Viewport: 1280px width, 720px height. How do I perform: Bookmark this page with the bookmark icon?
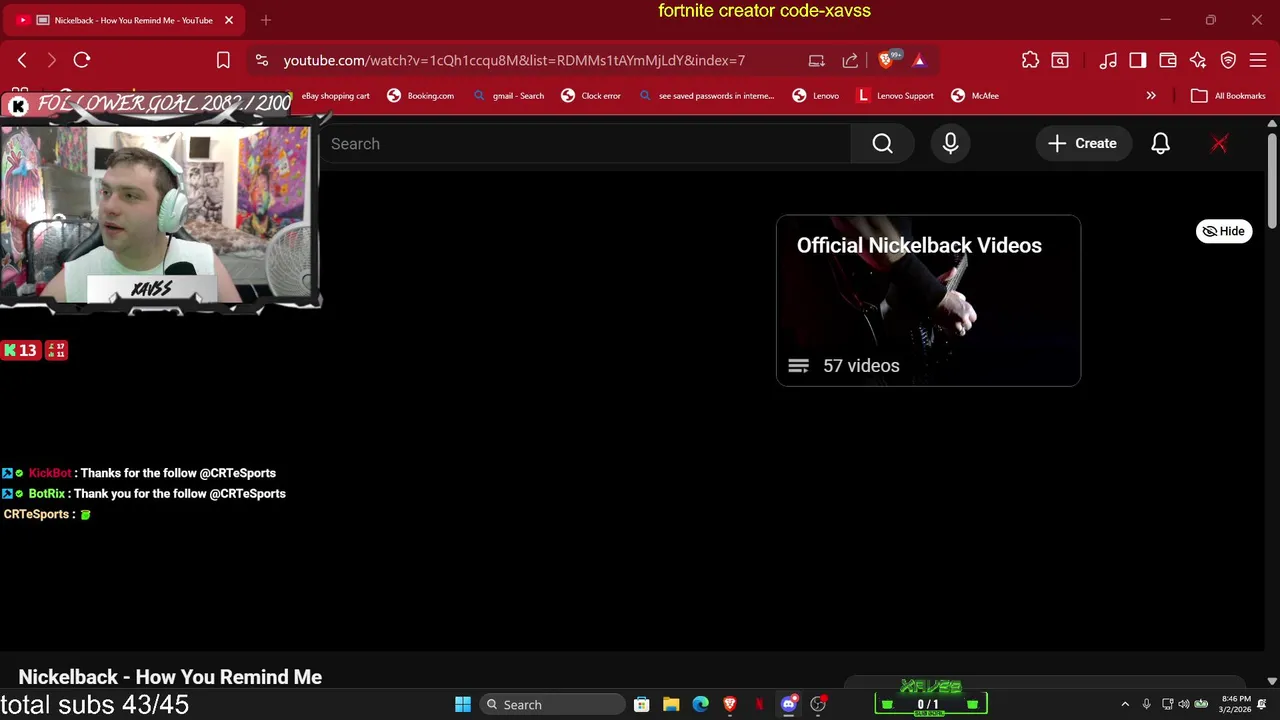[223, 60]
